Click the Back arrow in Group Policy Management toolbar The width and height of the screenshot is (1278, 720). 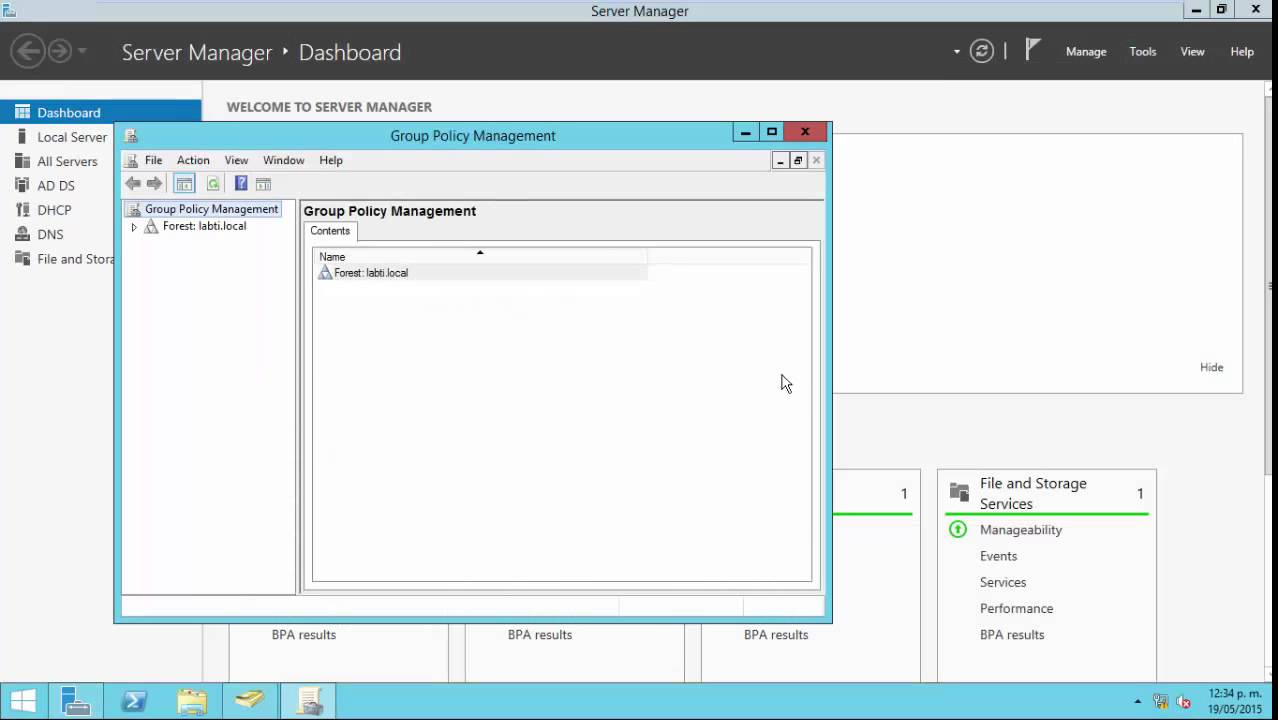pos(133,184)
